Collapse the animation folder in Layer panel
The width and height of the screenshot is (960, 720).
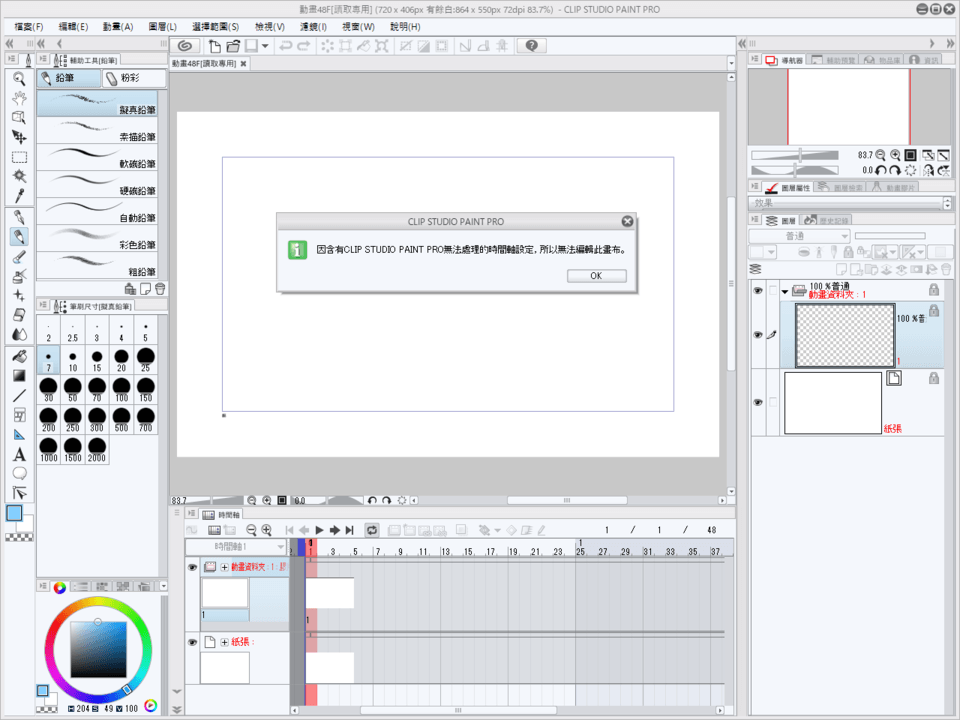pos(785,291)
